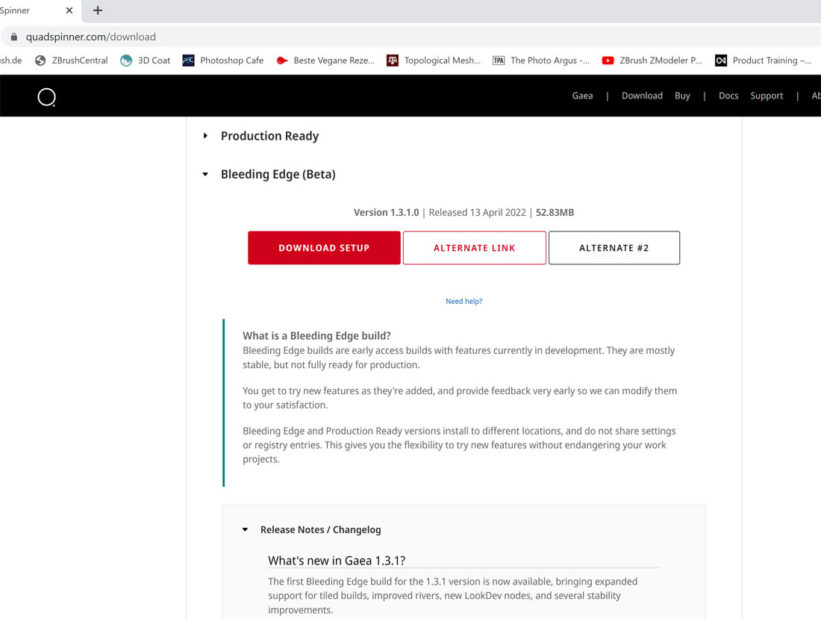Open the ZBrushCentral bookmark
The height and width of the screenshot is (619, 821).
click(71, 60)
